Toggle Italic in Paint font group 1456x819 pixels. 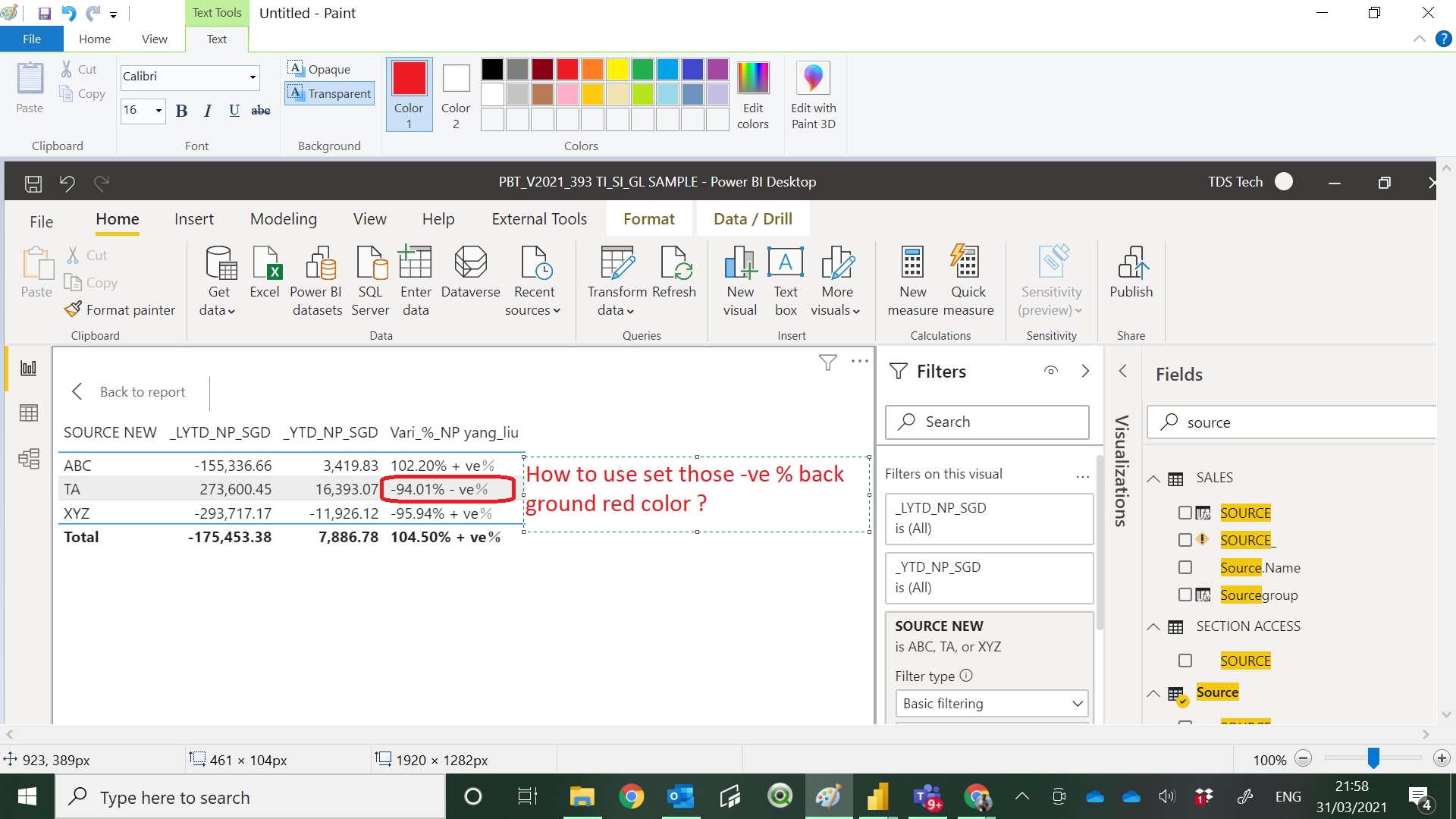tap(208, 111)
